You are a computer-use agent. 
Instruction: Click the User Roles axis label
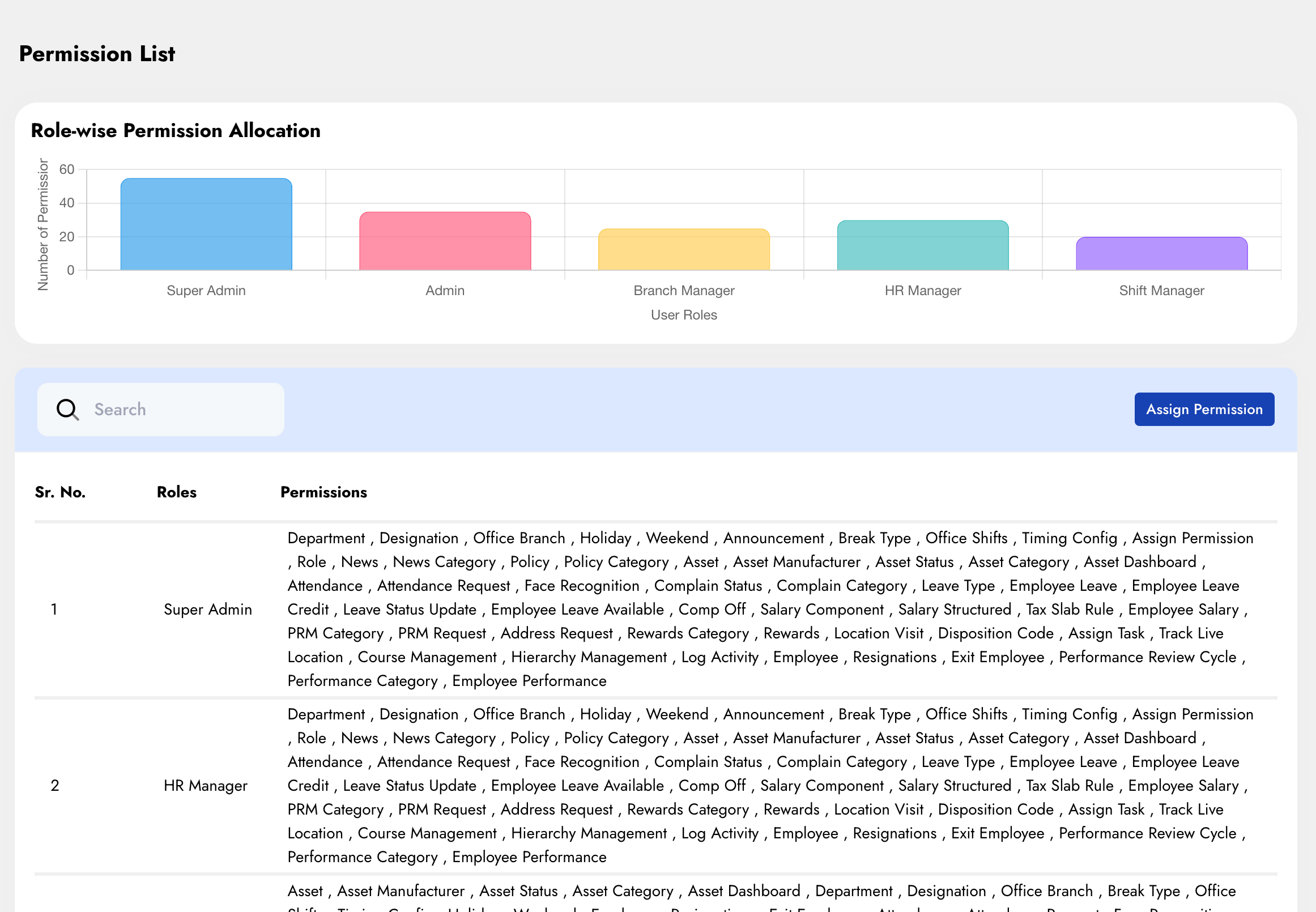683,315
